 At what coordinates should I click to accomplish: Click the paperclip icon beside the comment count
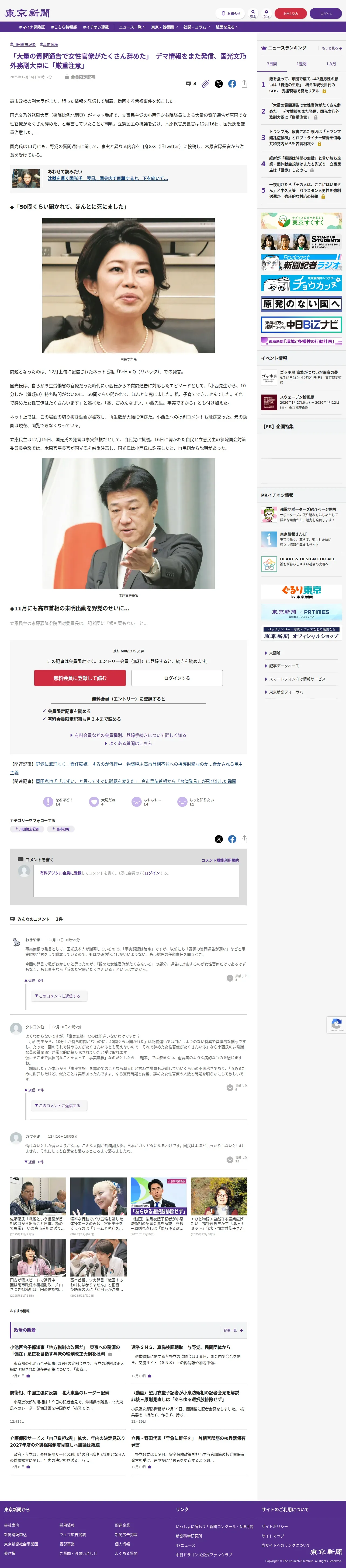pos(206,83)
